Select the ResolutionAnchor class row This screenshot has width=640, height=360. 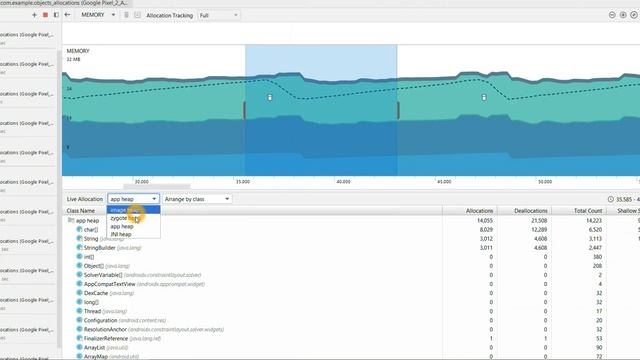[351, 329]
